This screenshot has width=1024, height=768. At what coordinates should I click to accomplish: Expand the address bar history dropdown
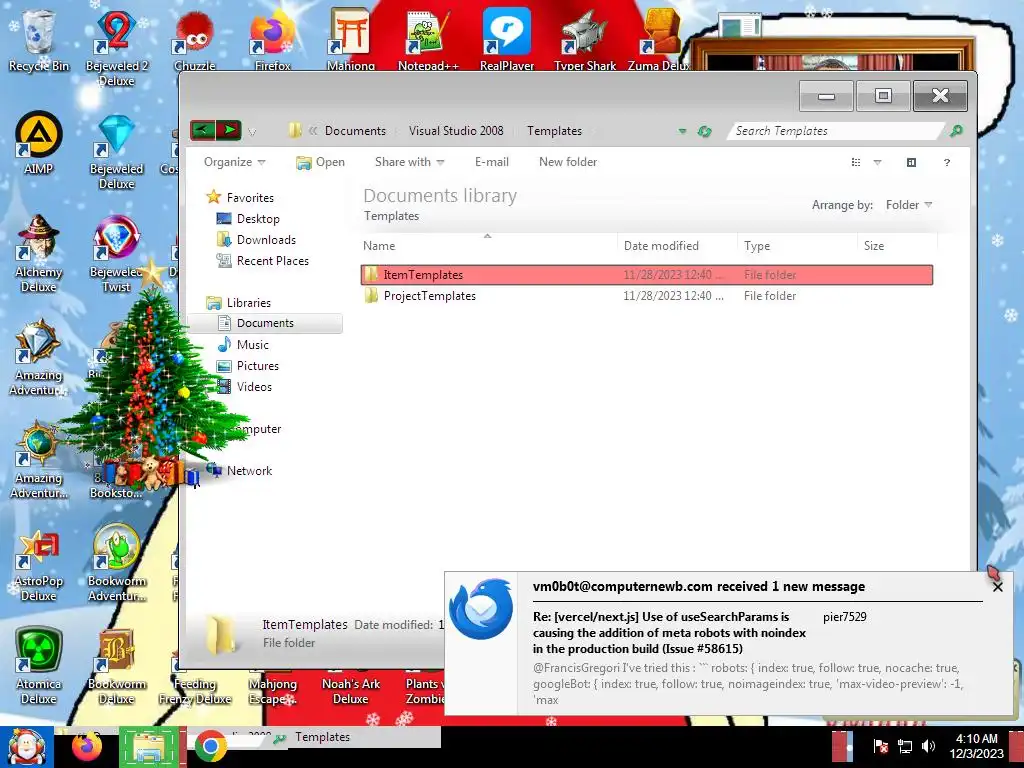[682, 131]
